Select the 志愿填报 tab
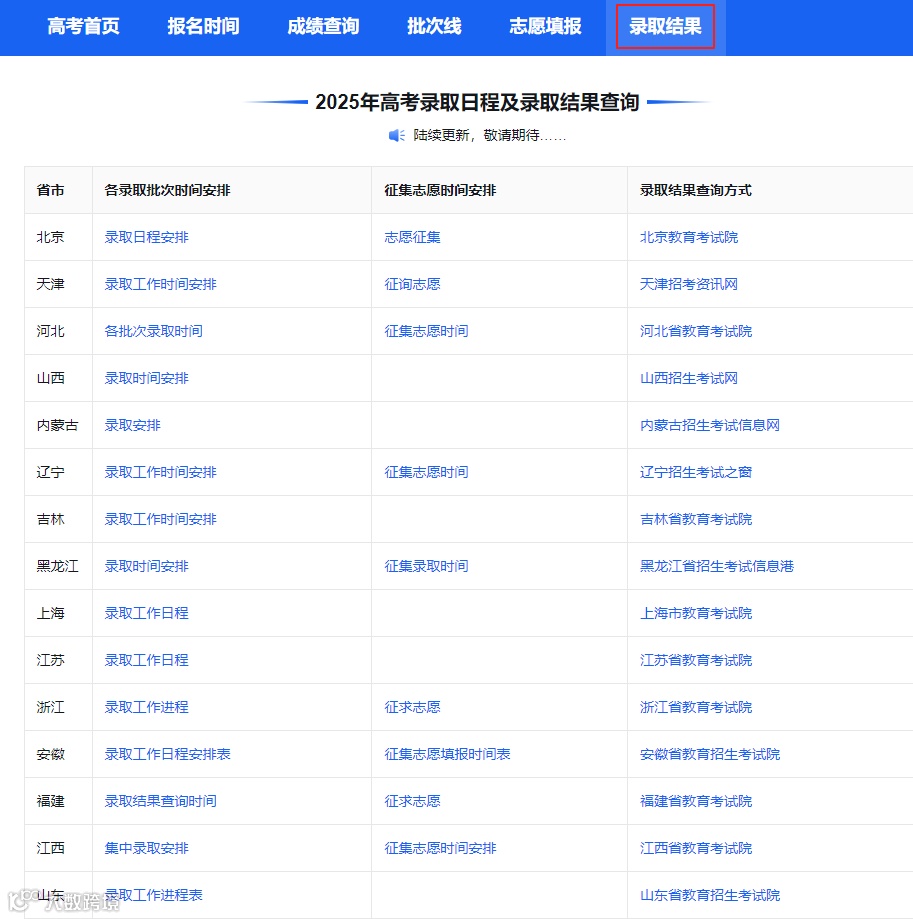 [545, 26]
